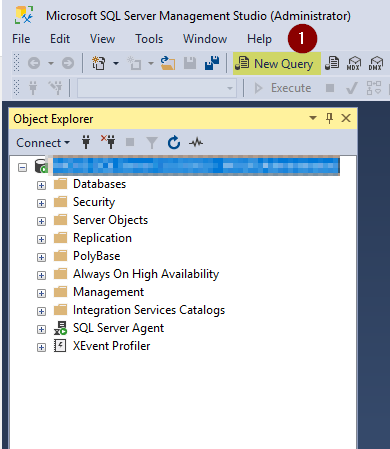Expand Always On High Availability folder
This screenshot has height=449, width=390.
[x=41, y=275]
